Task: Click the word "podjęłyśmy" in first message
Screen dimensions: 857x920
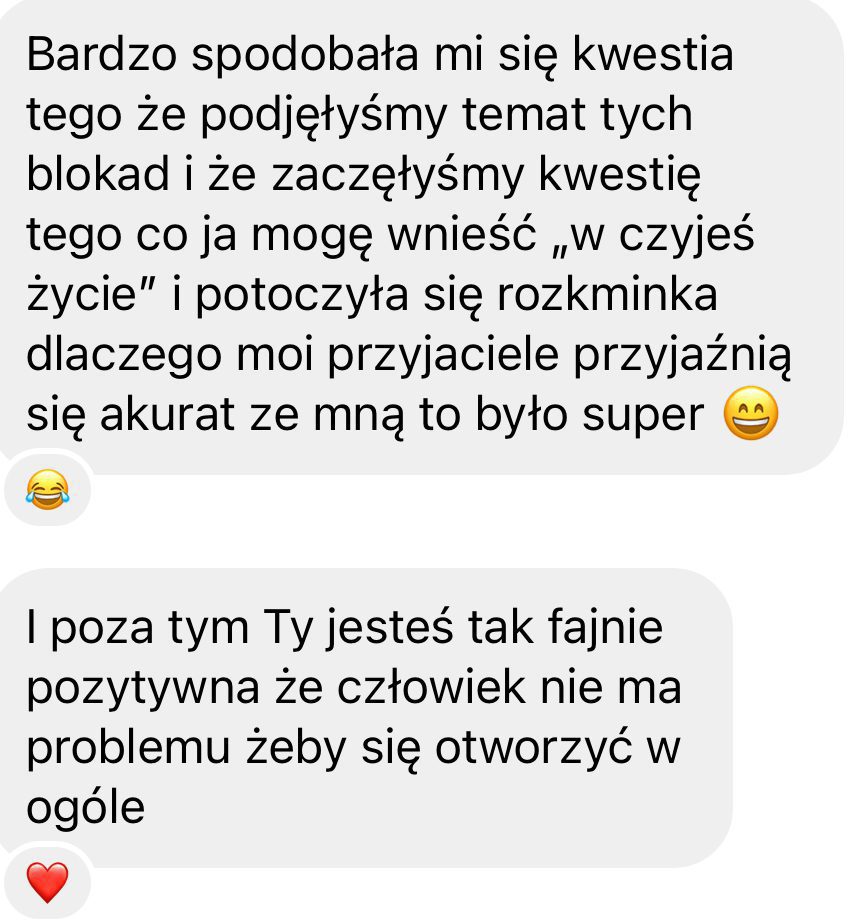Action: point(324,116)
